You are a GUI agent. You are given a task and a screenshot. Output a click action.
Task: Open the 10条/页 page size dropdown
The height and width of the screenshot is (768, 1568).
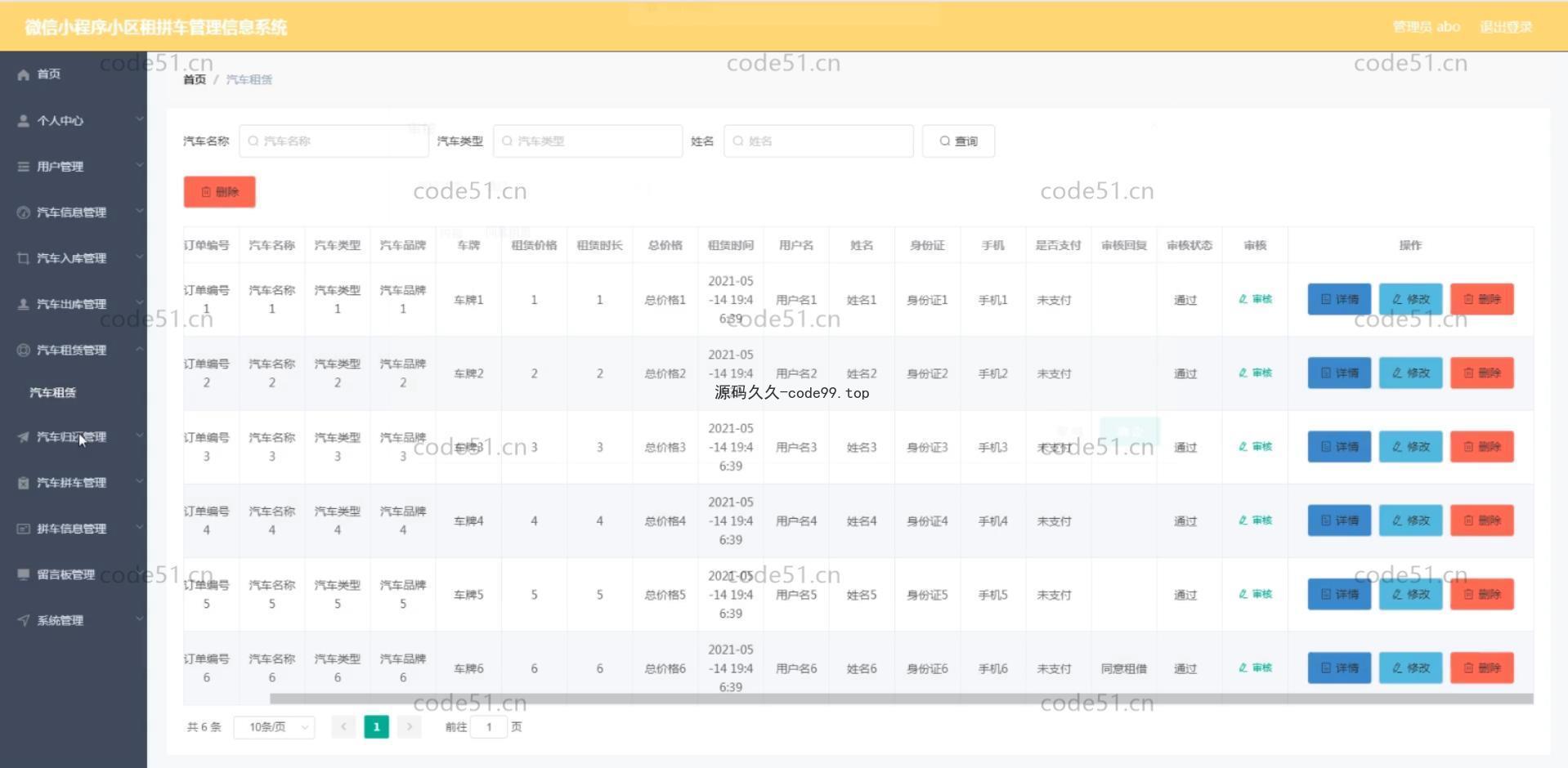(274, 727)
